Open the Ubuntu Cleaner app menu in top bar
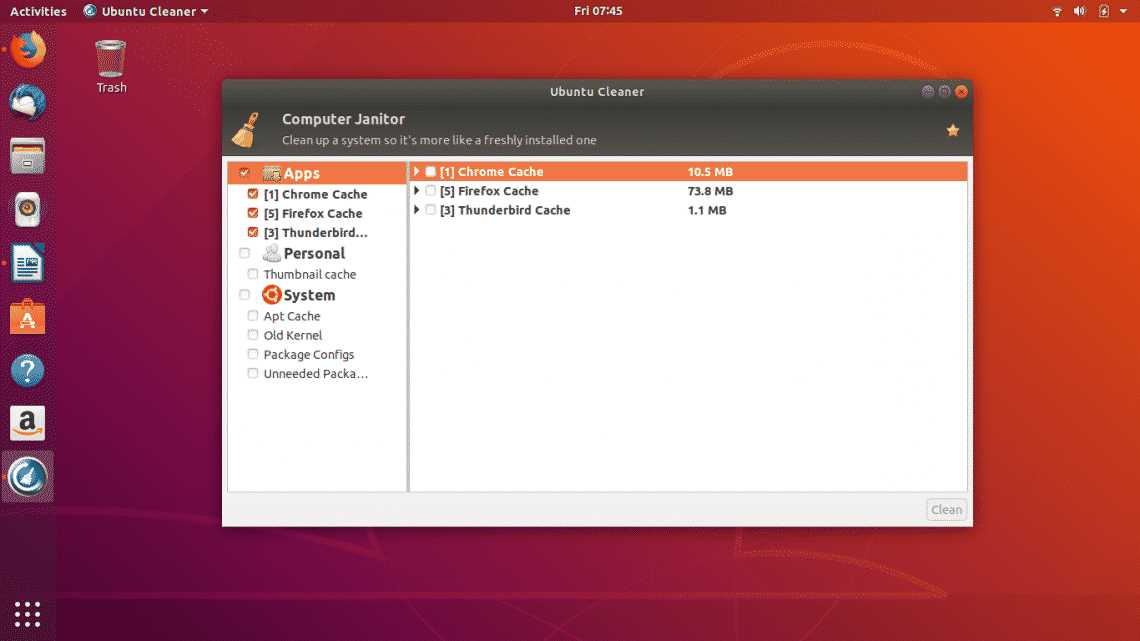Screen dimensions: 1140x641 pos(148,11)
